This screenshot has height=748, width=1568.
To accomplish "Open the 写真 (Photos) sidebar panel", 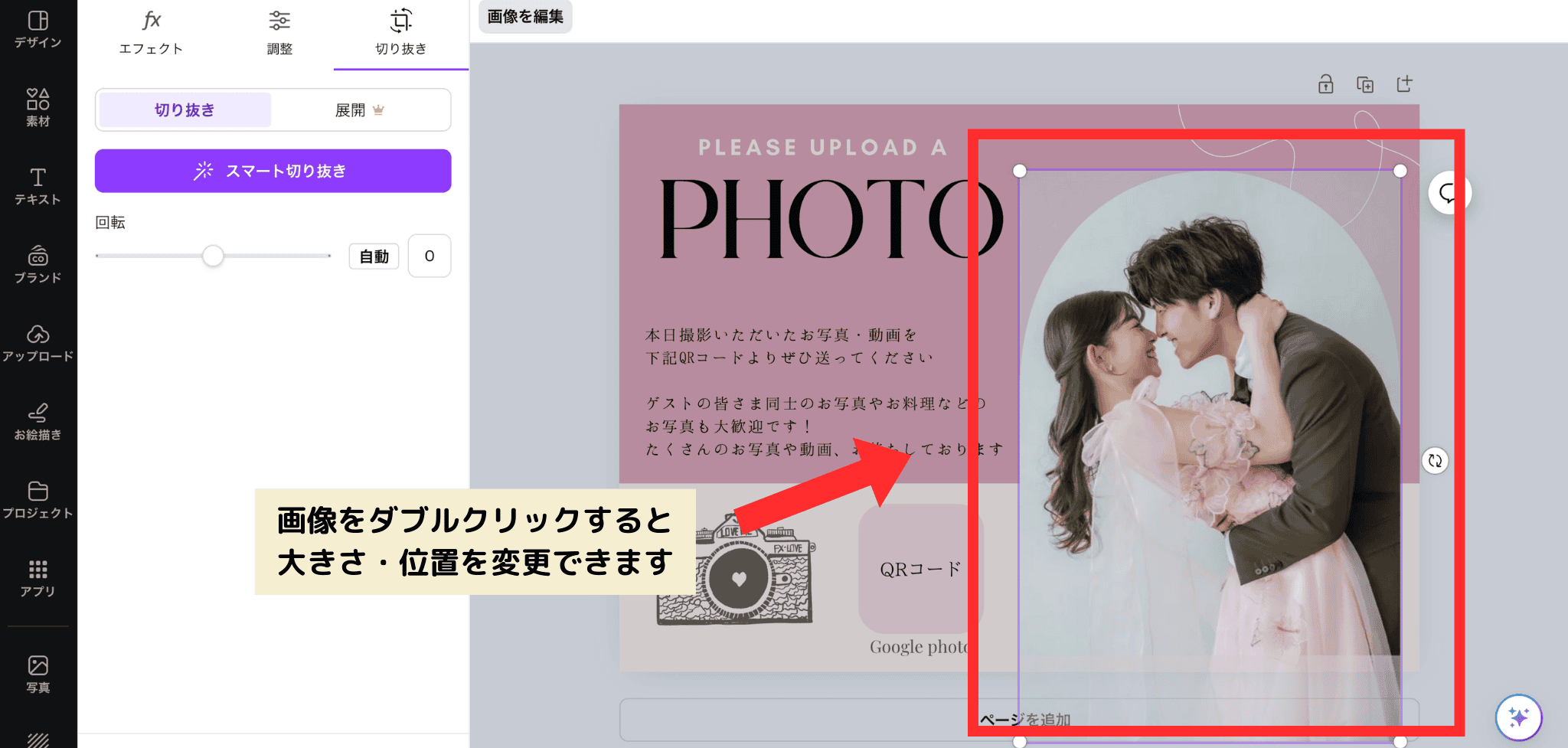I will tap(38, 675).
